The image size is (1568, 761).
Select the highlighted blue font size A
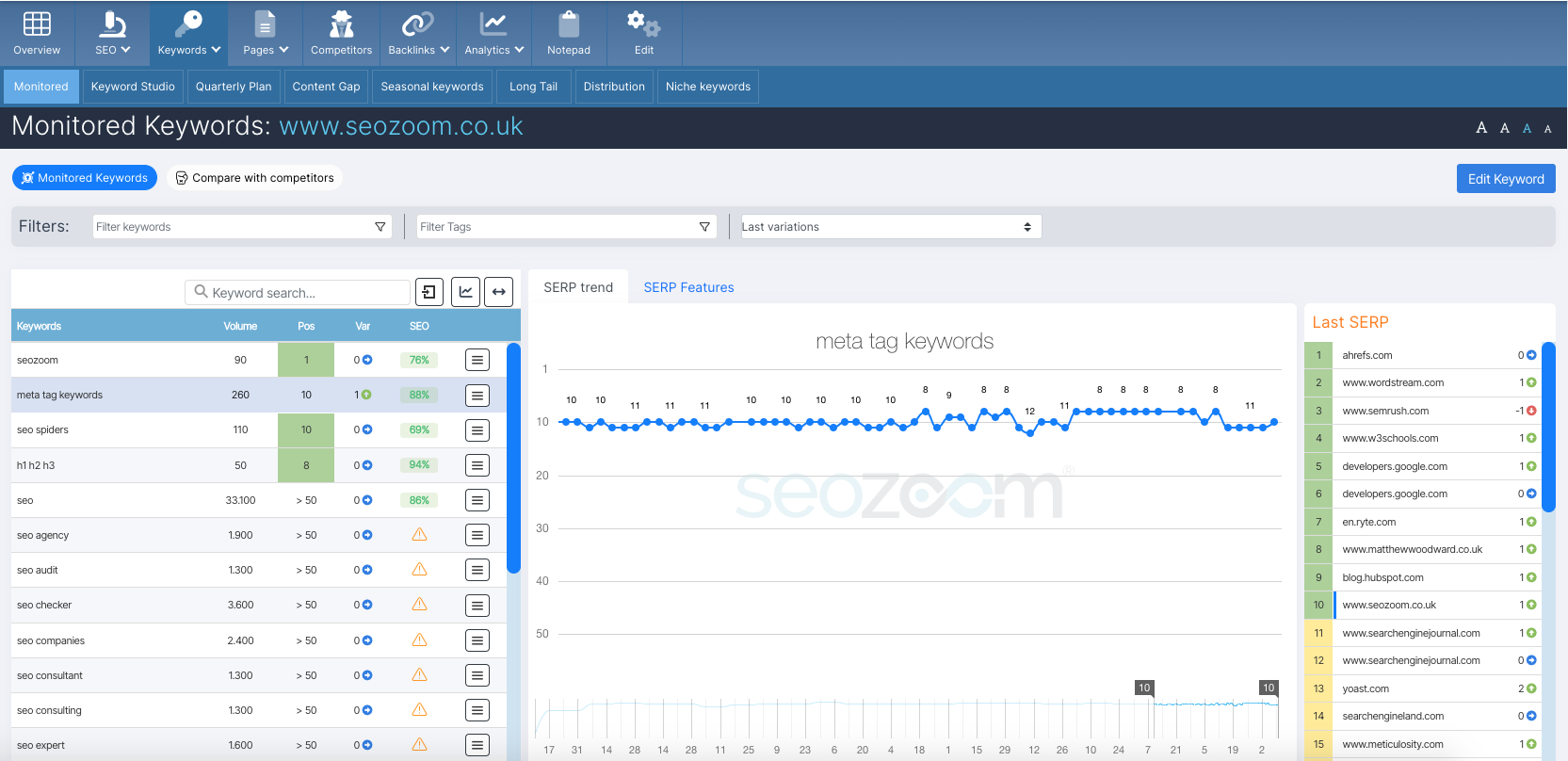pos(1527,128)
